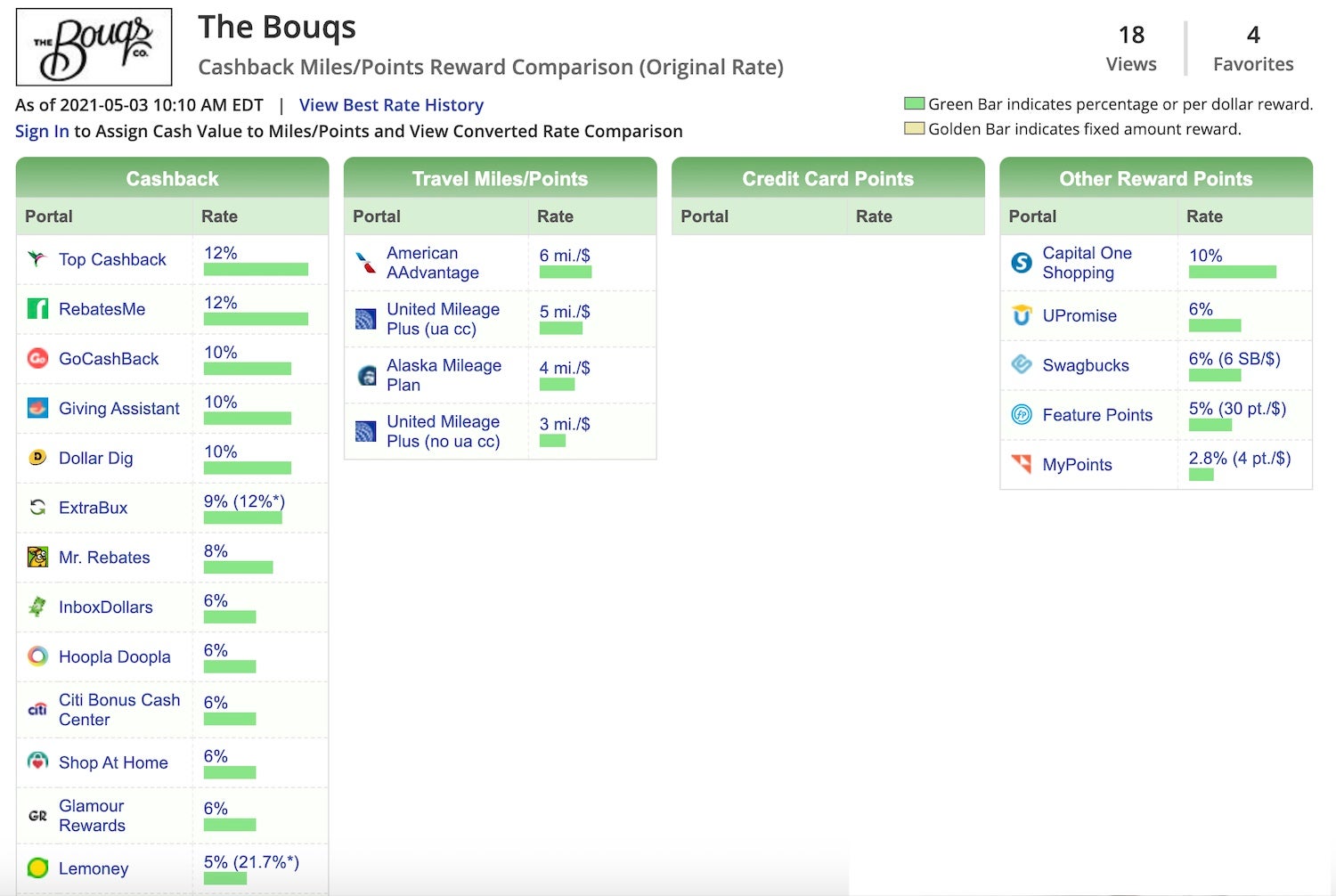Open the Top Cashback portal link
The image size is (1336, 896).
pos(112,259)
